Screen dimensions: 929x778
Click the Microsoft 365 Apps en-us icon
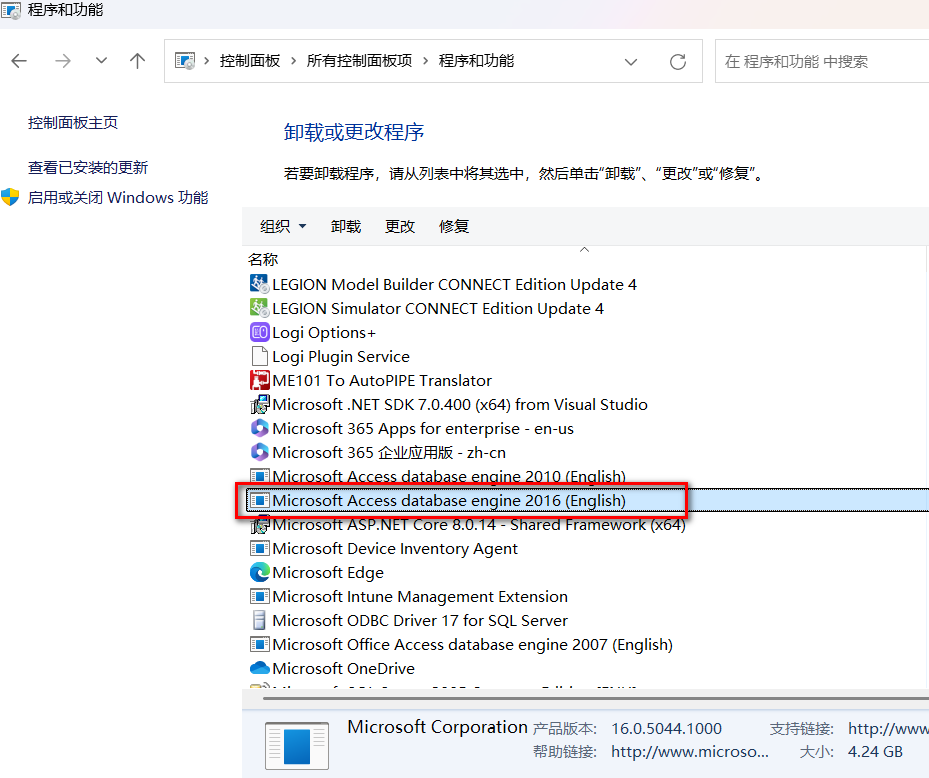point(260,428)
